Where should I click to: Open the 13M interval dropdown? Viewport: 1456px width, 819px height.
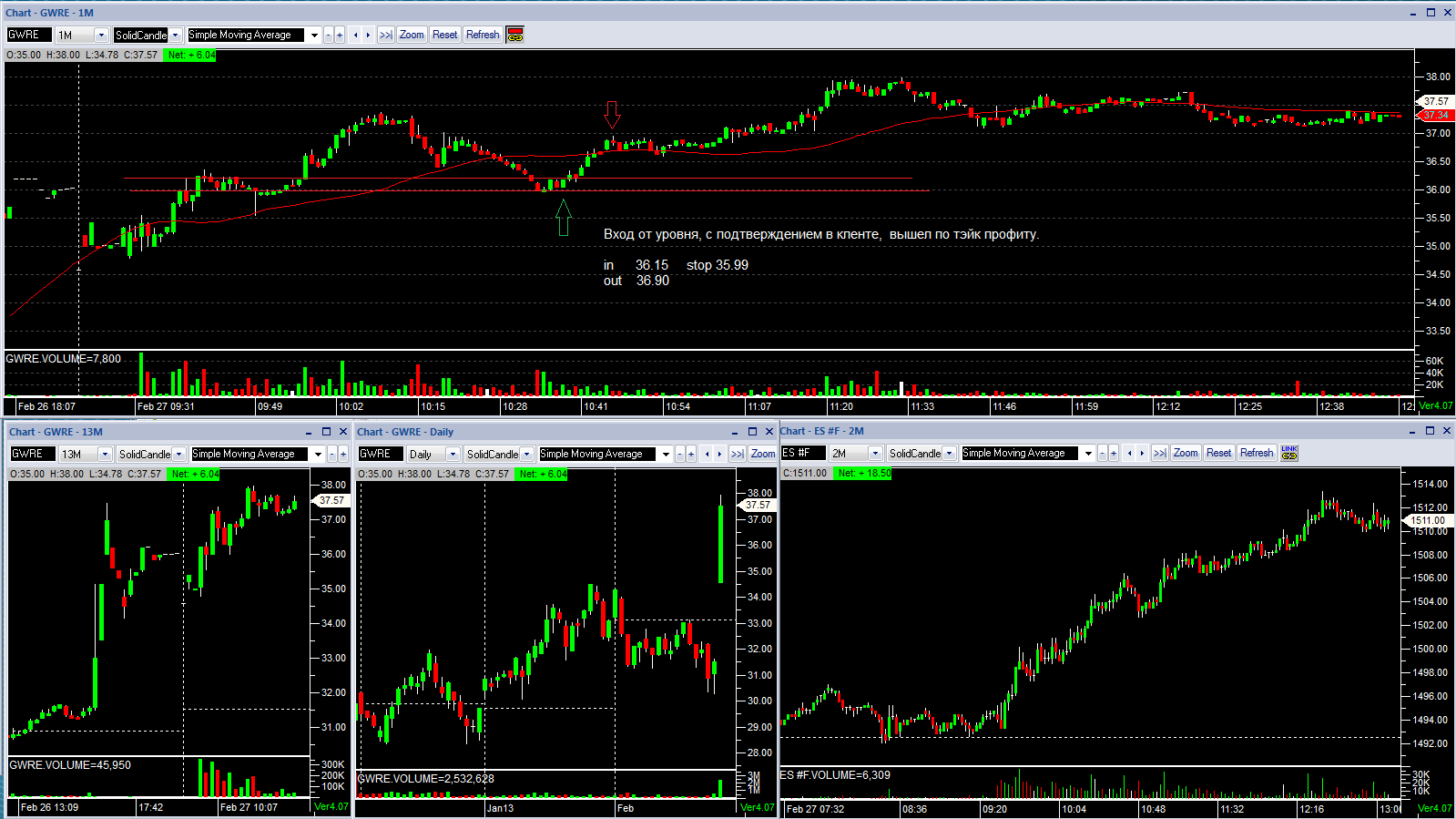tap(105, 454)
